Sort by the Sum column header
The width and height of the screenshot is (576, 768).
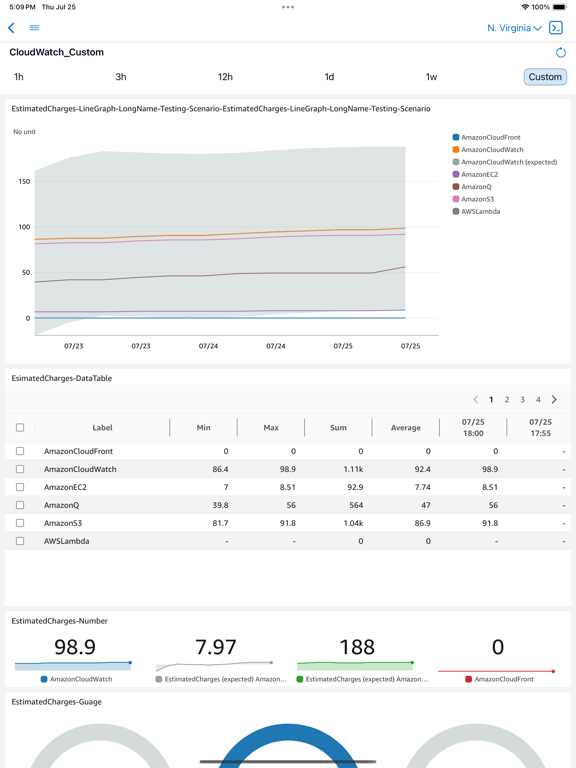click(338, 428)
